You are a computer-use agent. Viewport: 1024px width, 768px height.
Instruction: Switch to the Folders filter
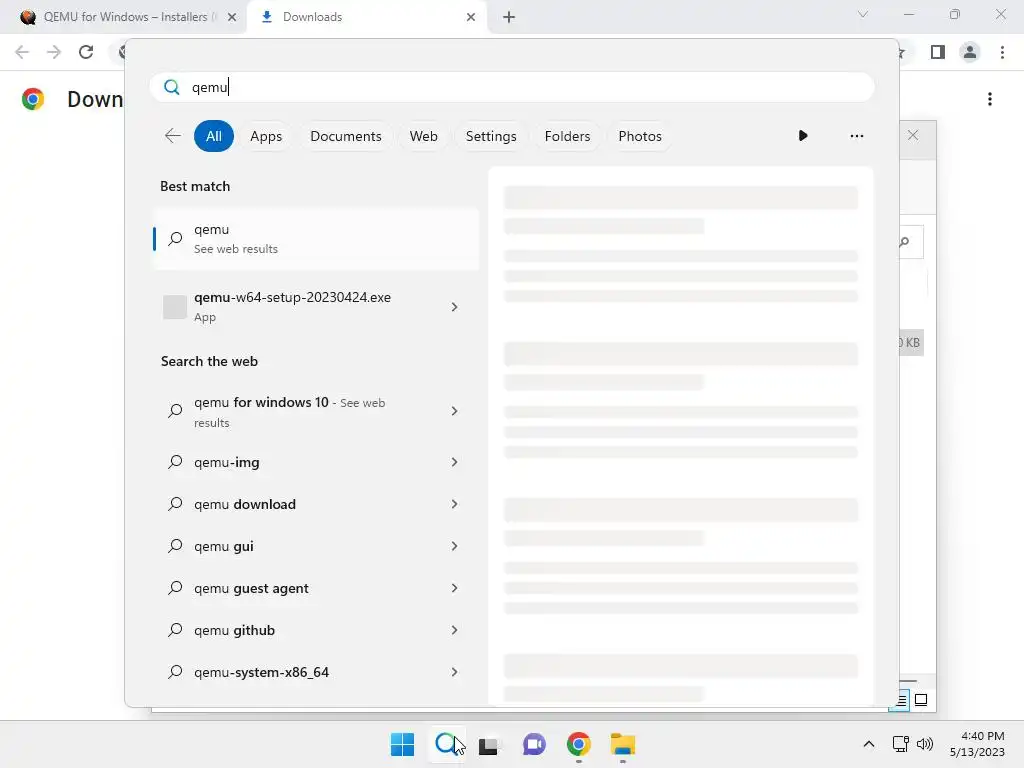click(567, 136)
